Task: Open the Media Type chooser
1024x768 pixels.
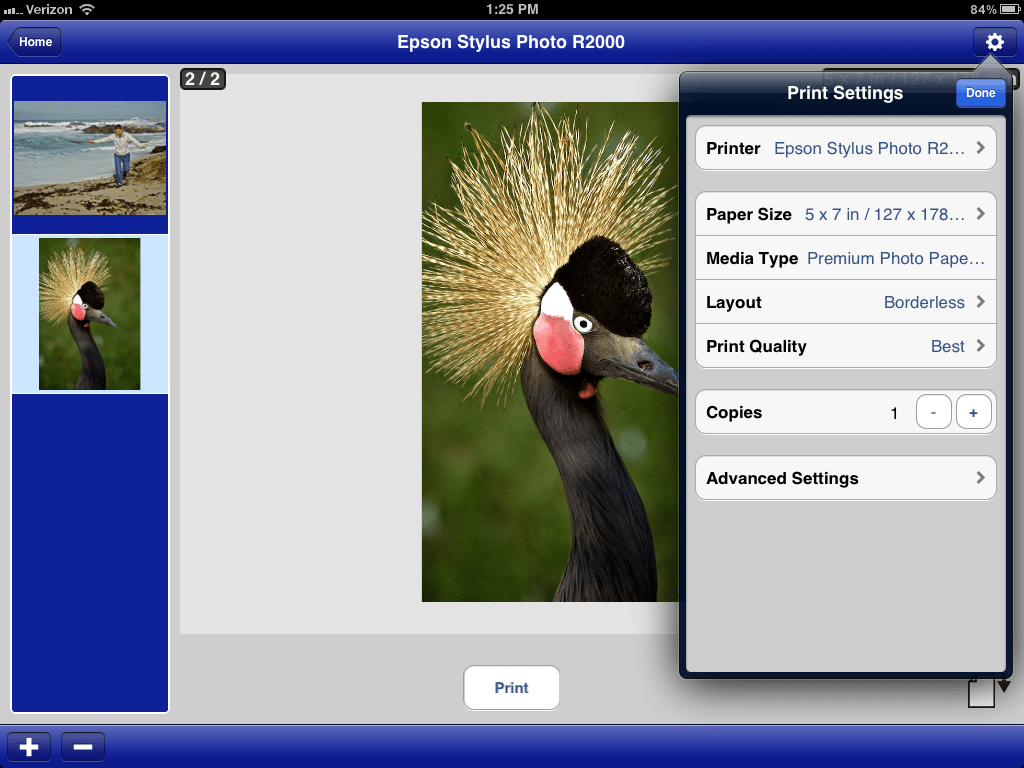Action: coord(845,258)
